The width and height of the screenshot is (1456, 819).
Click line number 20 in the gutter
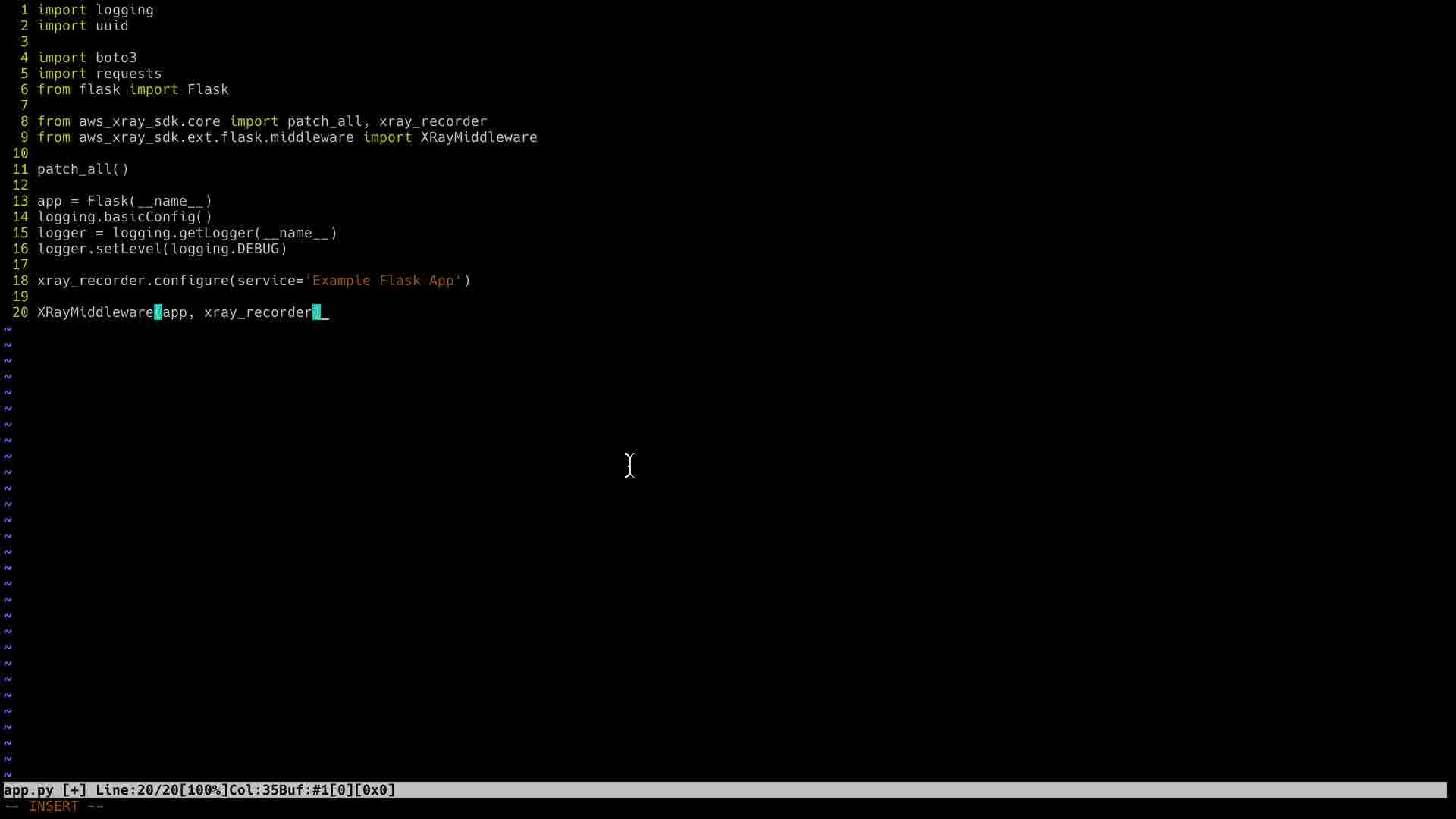click(x=20, y=312)
